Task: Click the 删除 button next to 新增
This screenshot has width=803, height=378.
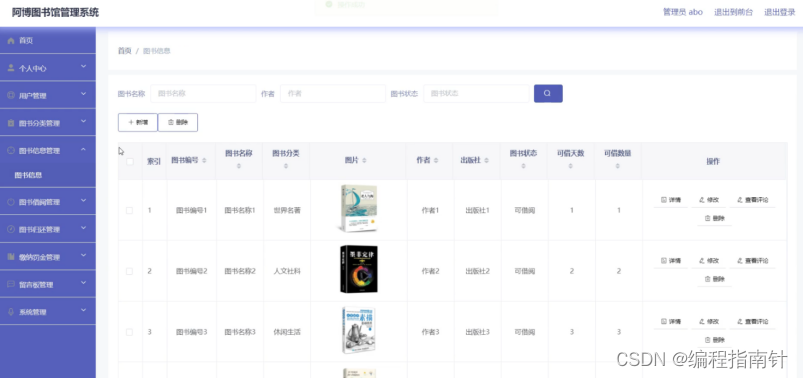Action: 178,122
